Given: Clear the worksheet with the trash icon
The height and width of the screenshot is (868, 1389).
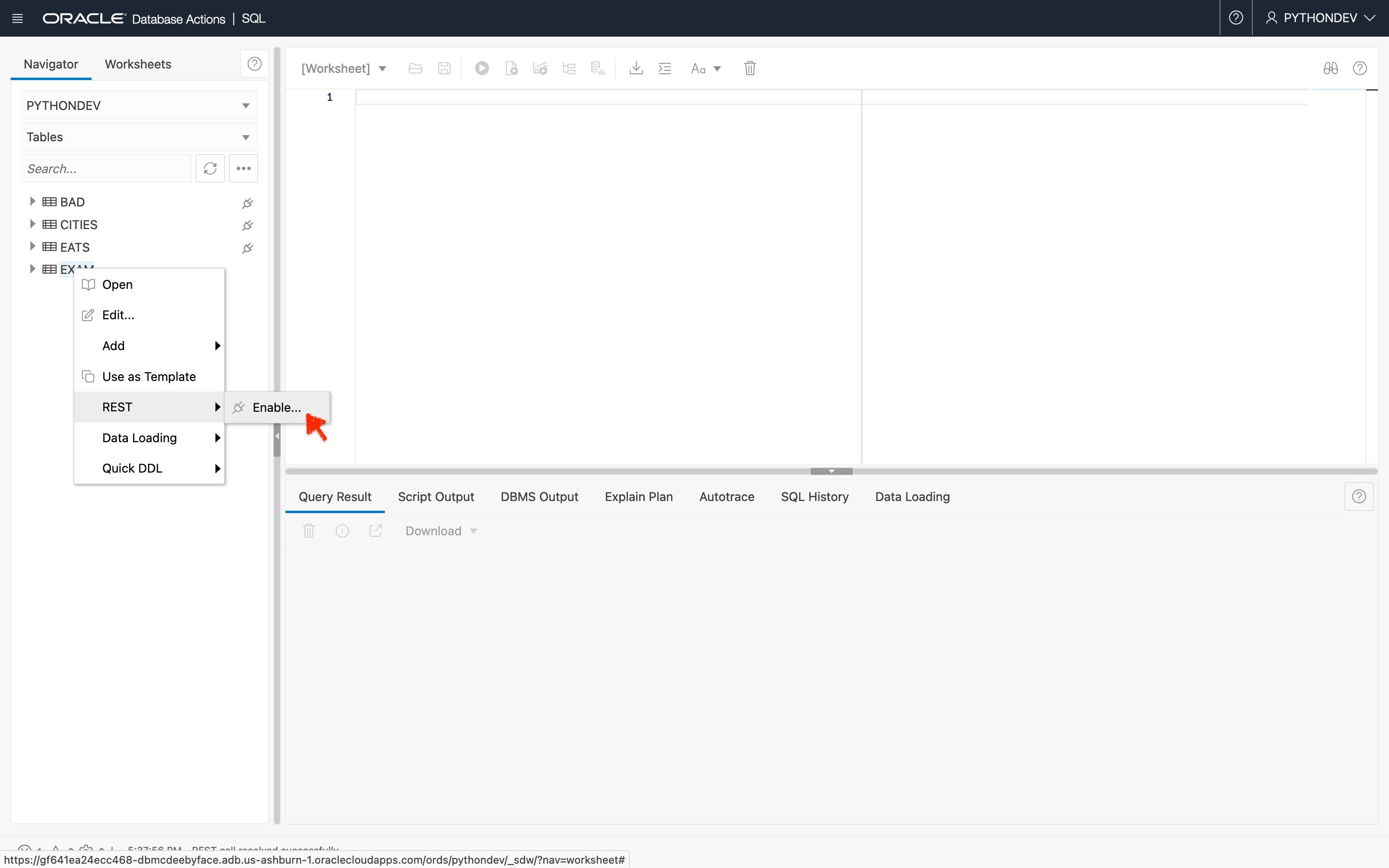Looking at the screenshot, I should click(x=749, y=68).
